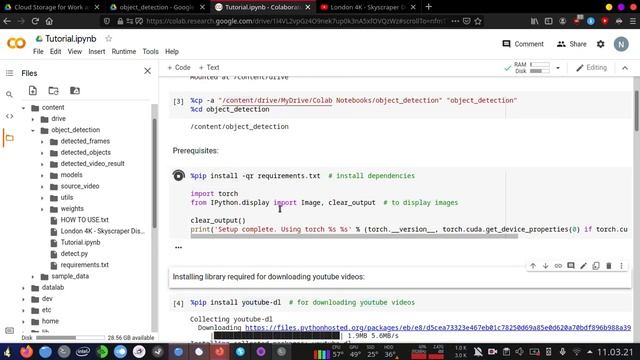This screenshot has width=640, height=360.
Task: Copy link to the selected cell
Action: tap(558, 266)
